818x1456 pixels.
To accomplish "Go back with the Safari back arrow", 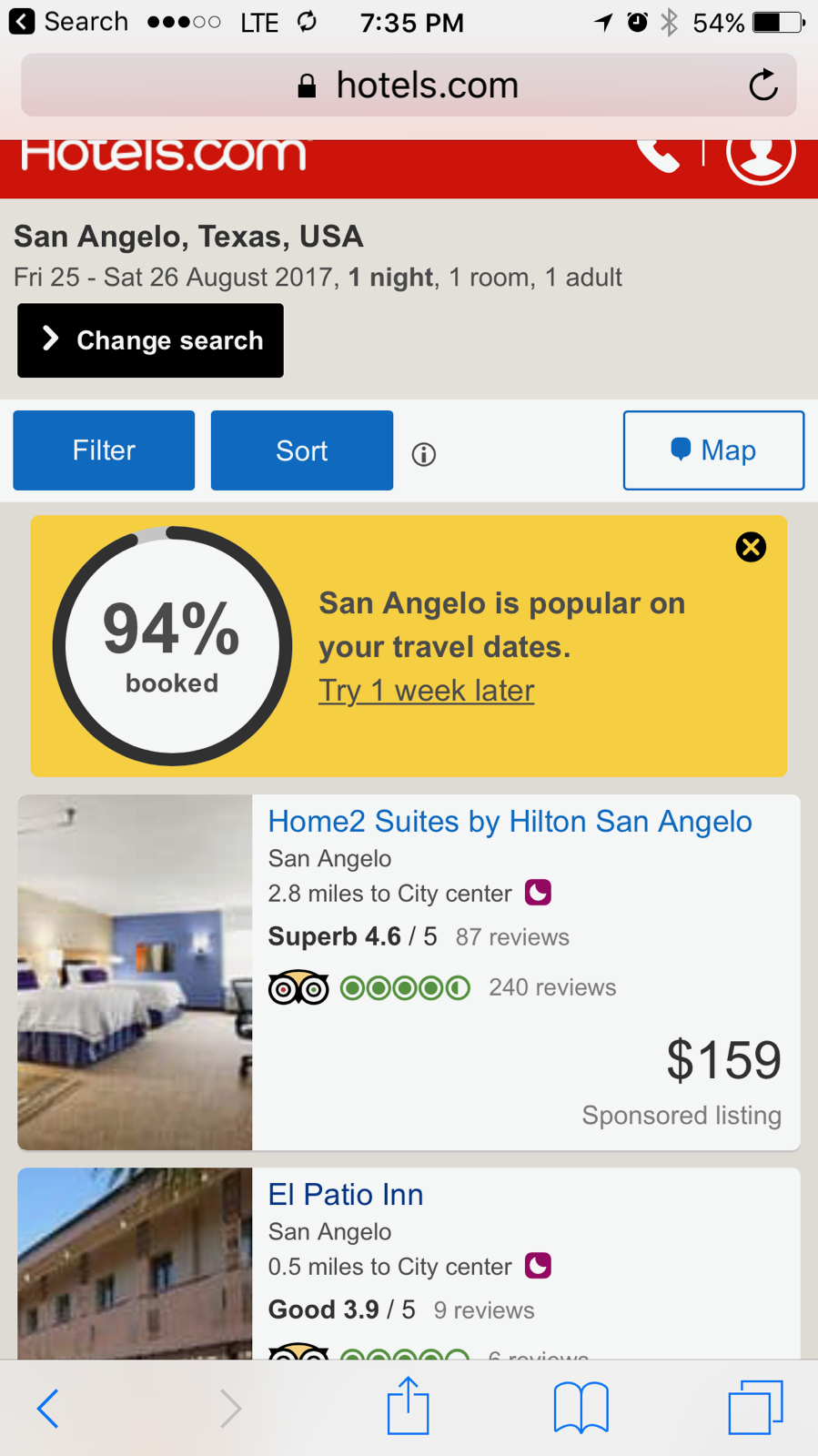I will tap(48, 1408).
